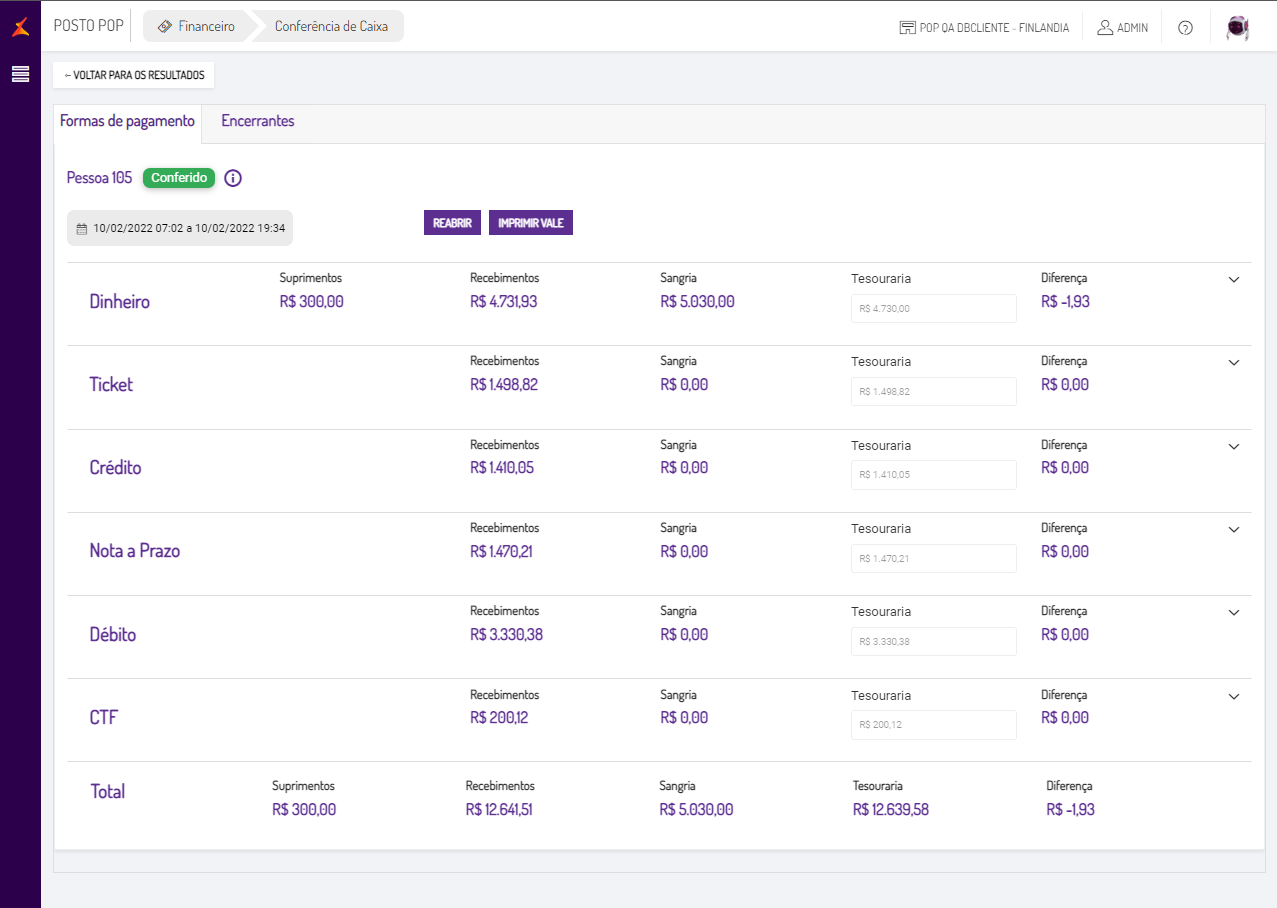
Task: Click the orange app logo icon
Action: coord(20,27)
